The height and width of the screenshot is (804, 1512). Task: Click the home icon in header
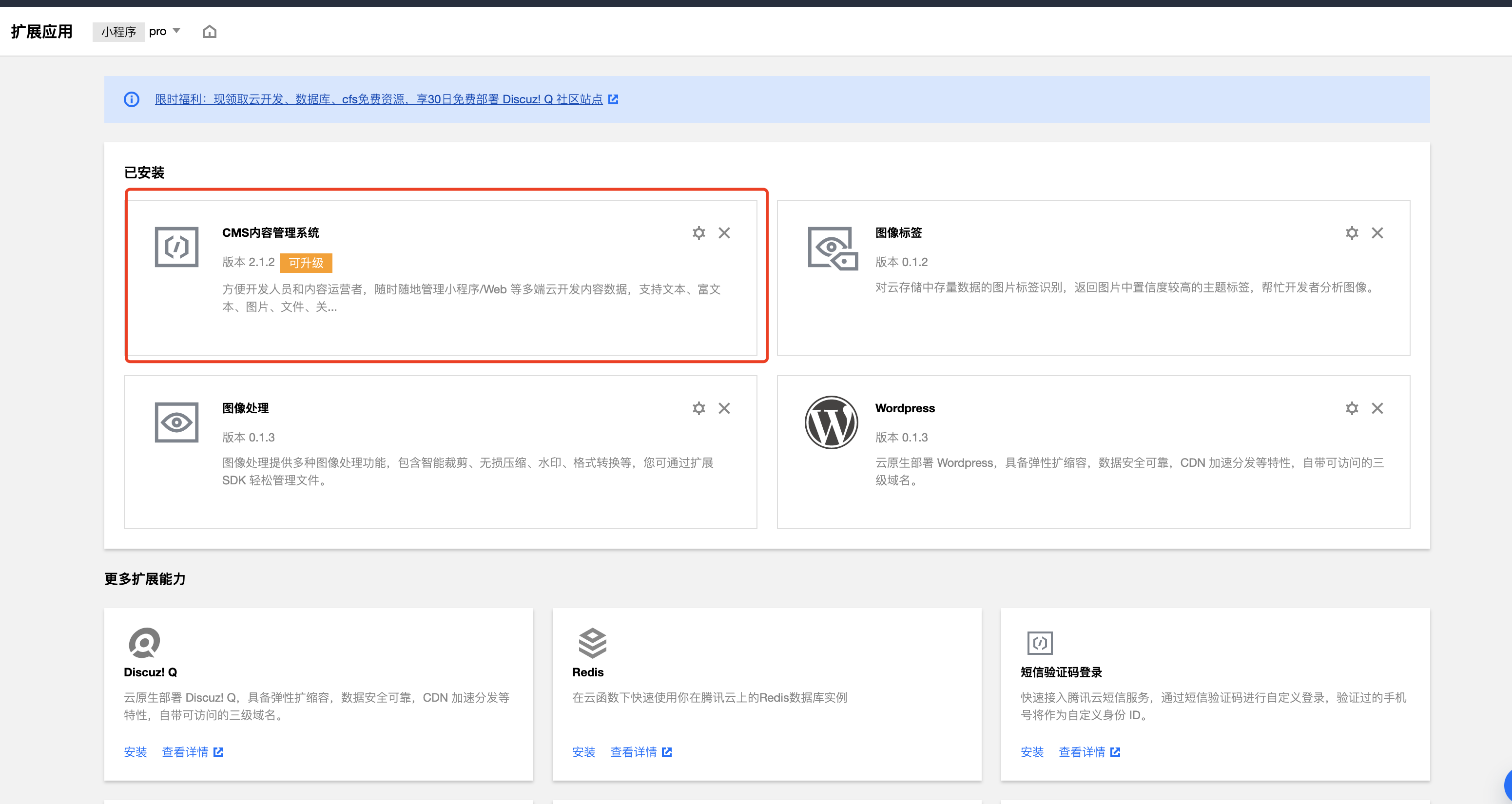210,32
